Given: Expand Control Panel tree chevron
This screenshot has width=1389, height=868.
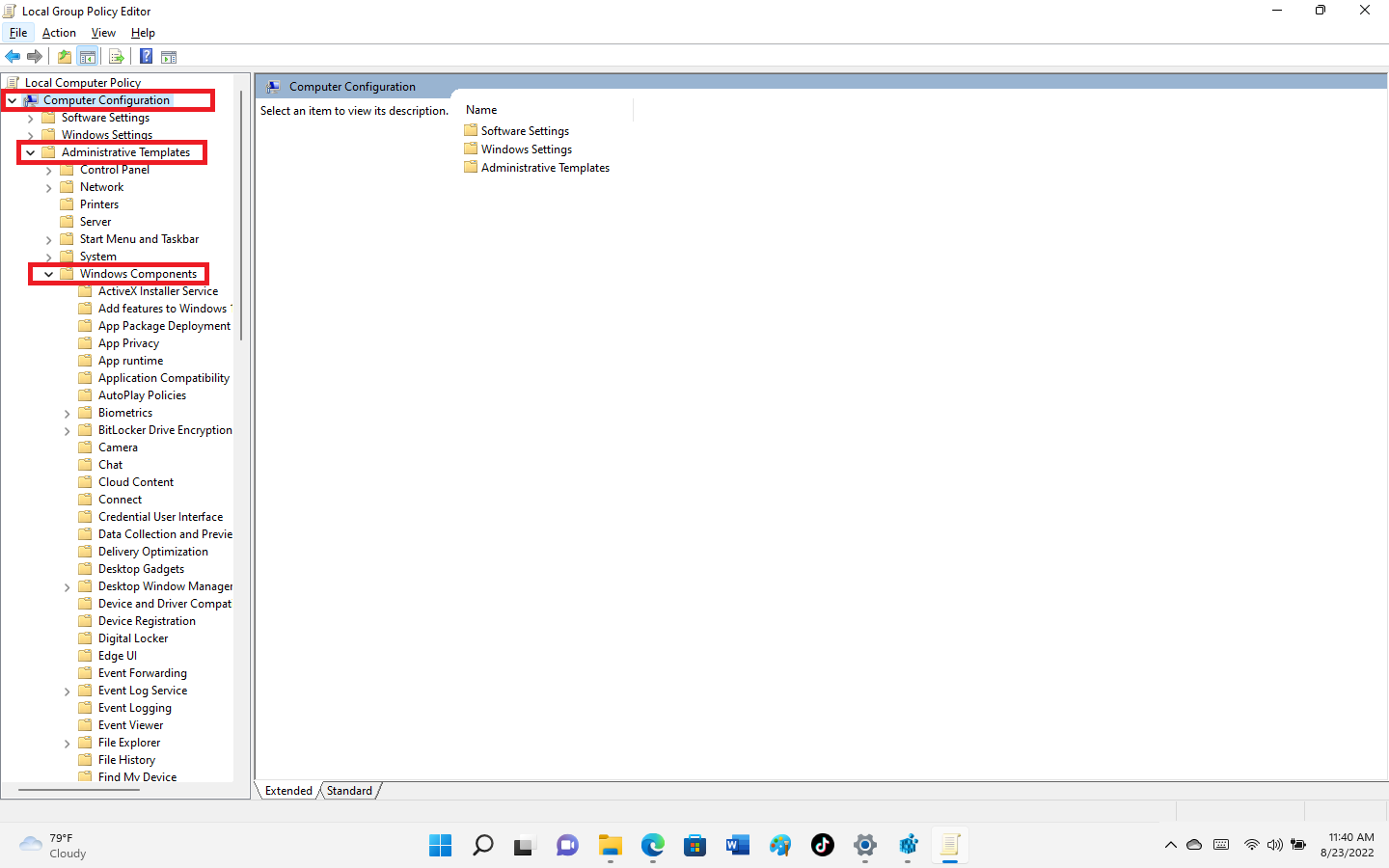Looking at the screenshot, I should (x=48, y=171).
